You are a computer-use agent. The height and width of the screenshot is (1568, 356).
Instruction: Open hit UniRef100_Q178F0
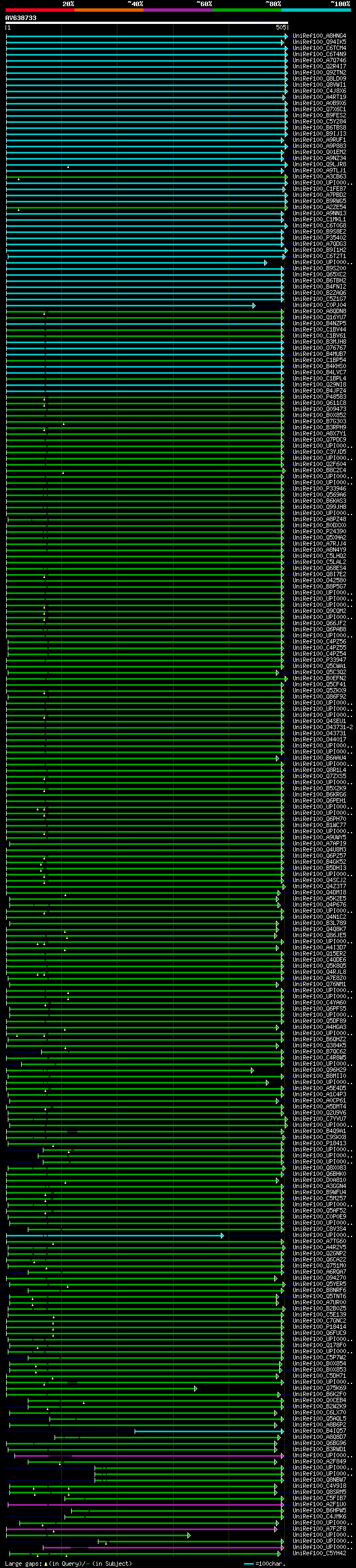(x=319, y=1345)
